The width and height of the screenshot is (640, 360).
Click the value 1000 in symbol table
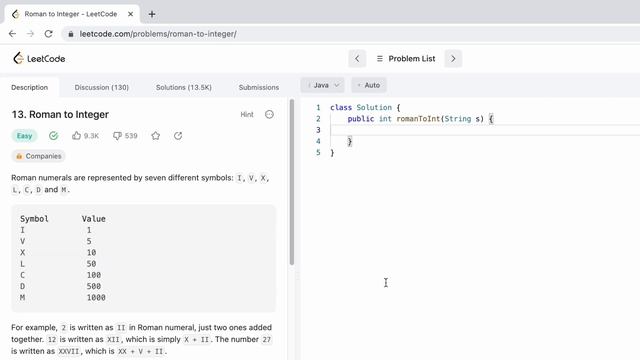click(x=96, y=298)
